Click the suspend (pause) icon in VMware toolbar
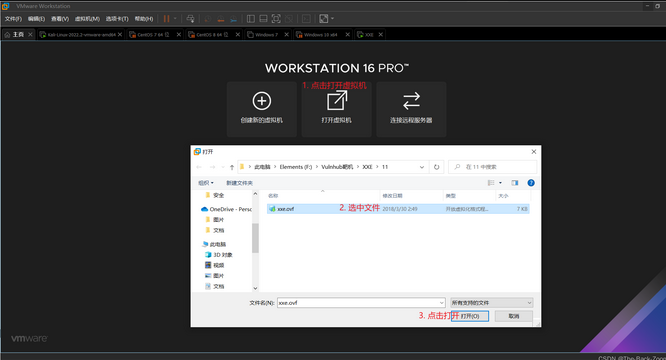This screenshot has height=360, width=666. 166,19
